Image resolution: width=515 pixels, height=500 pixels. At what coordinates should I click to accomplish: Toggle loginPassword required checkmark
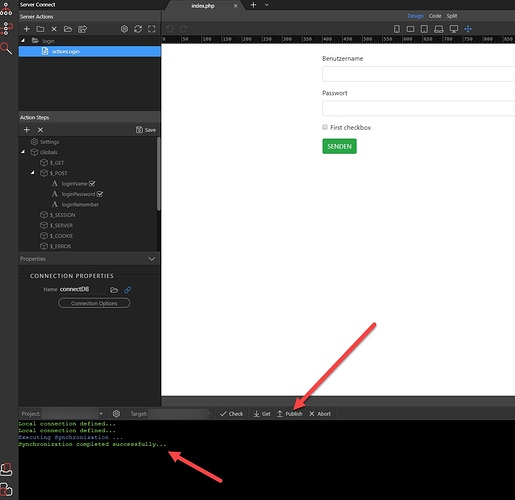[x=100, y=194]
